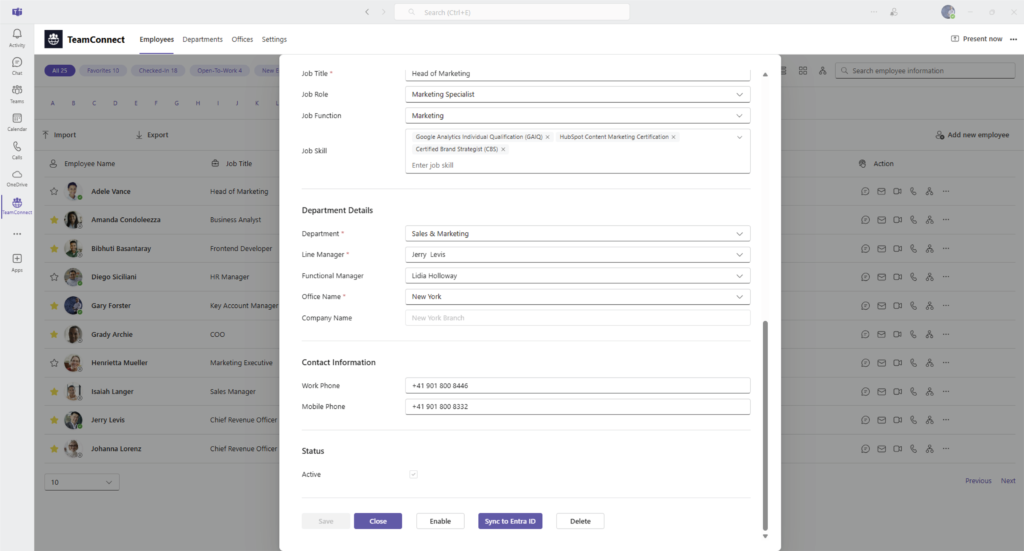Filter by Favorites 10 pill
This screenshot has width=1024, height=551.
pos(103,71)
